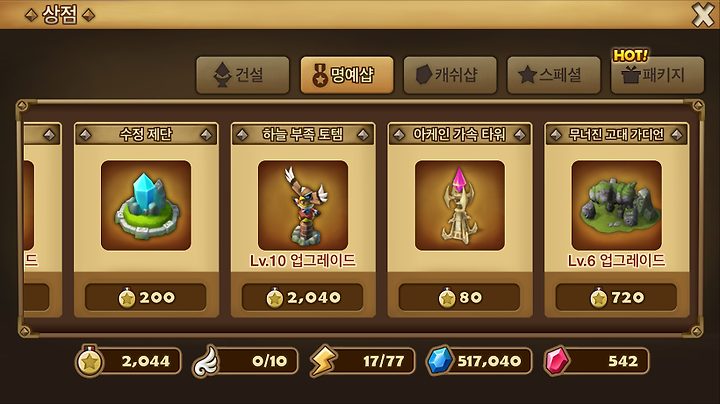Open the 패키지 package tab marked HOT
This screenshot has width=720, height=404.
tap(657, 75)
